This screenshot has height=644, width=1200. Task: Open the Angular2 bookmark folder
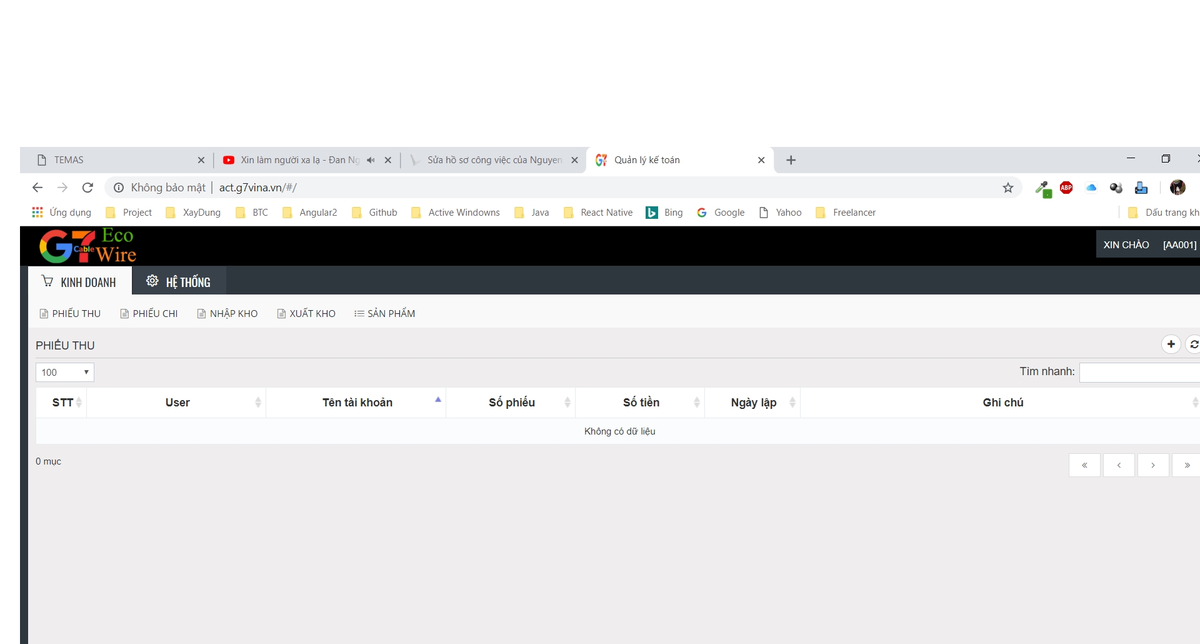click(x=309, y=212)
